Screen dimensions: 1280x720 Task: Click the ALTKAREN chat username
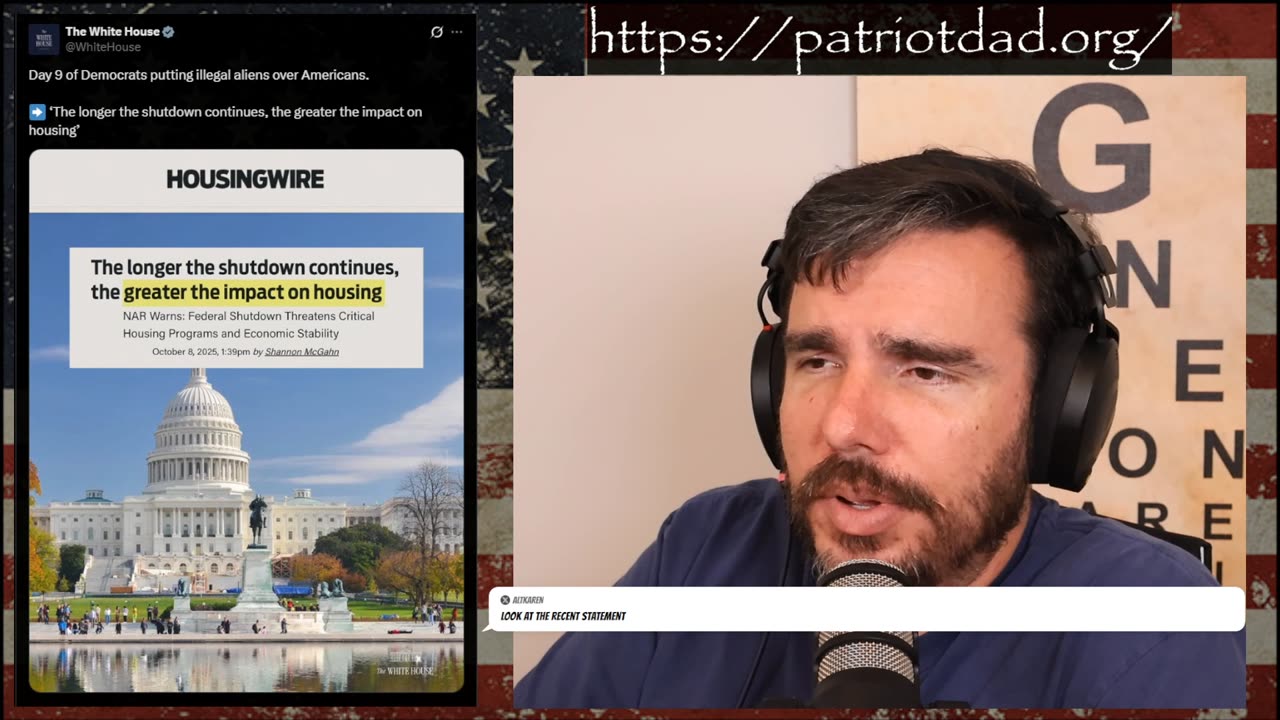[x=528, y=600]
